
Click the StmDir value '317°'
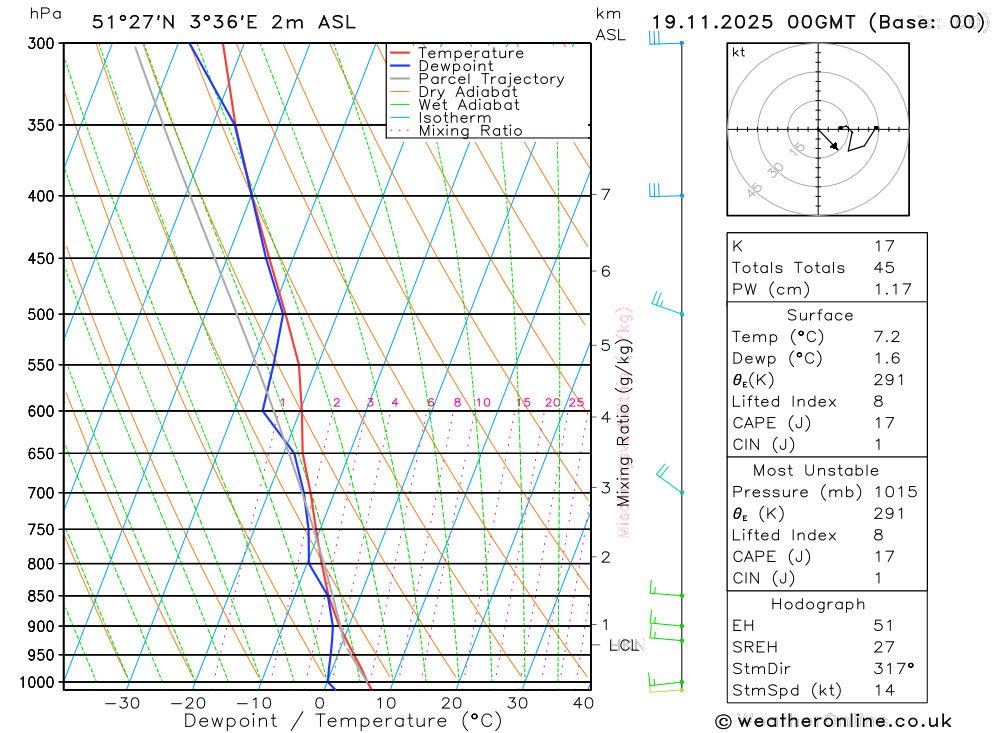893,669
